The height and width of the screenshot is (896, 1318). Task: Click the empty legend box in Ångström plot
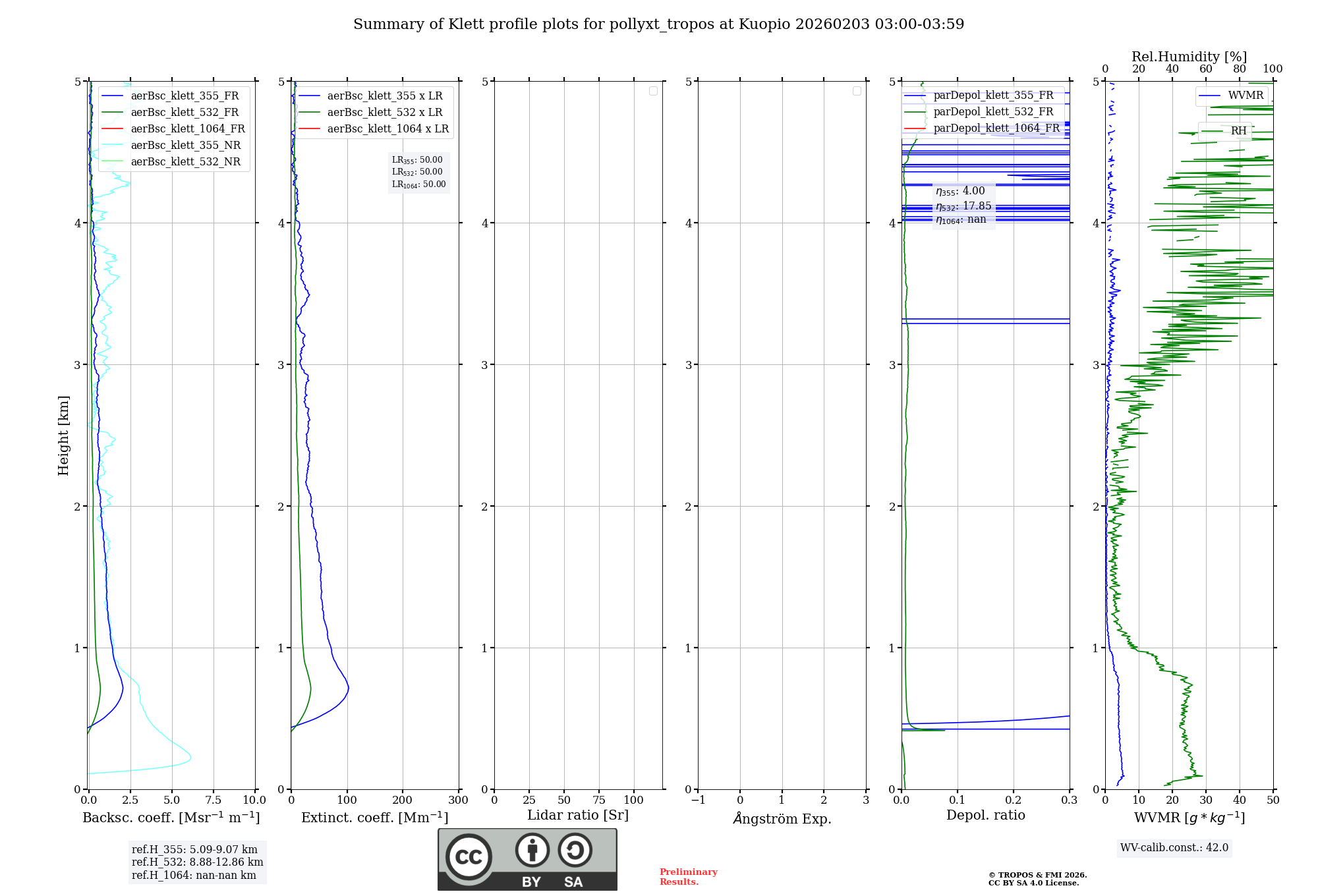[x=857, y=91]
